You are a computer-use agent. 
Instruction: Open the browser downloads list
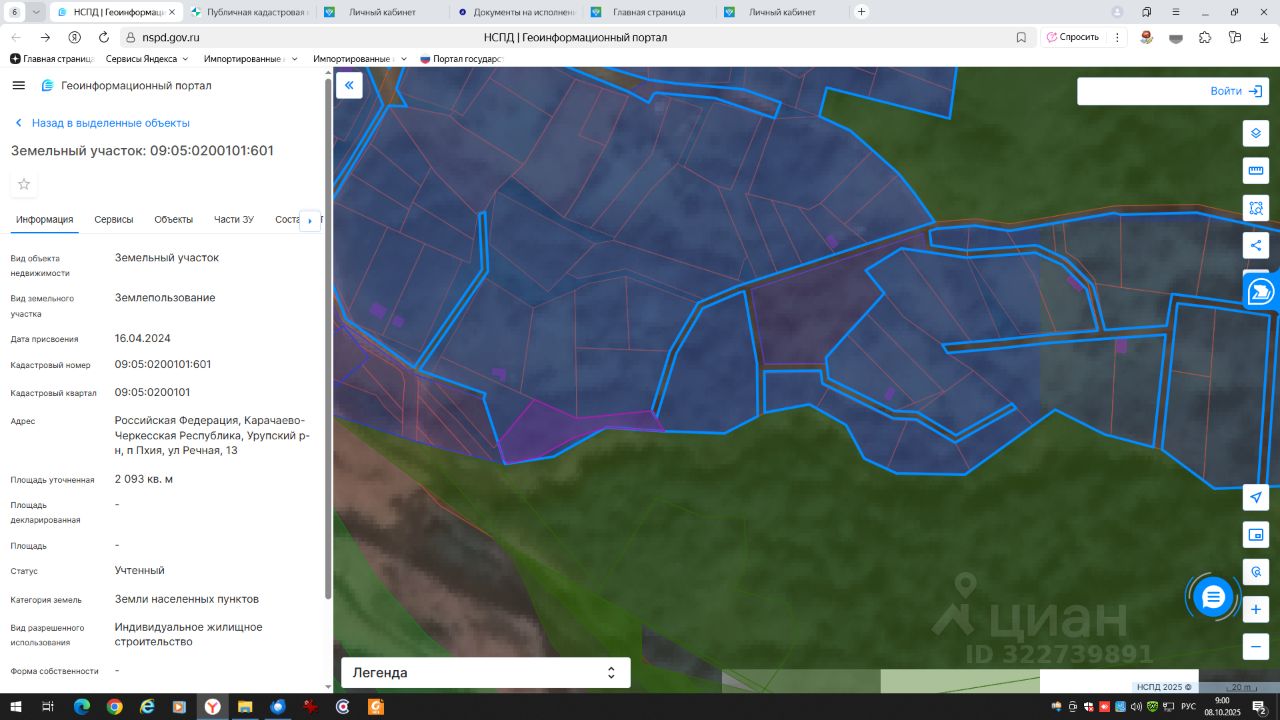[1264, 37]
